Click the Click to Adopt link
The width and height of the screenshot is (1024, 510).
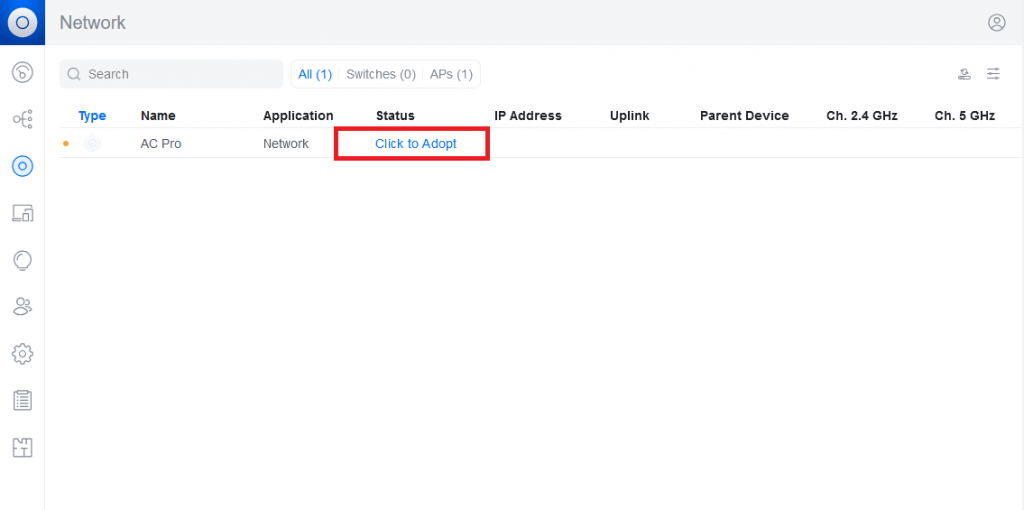pyautogui.click(x=415, y=144)
